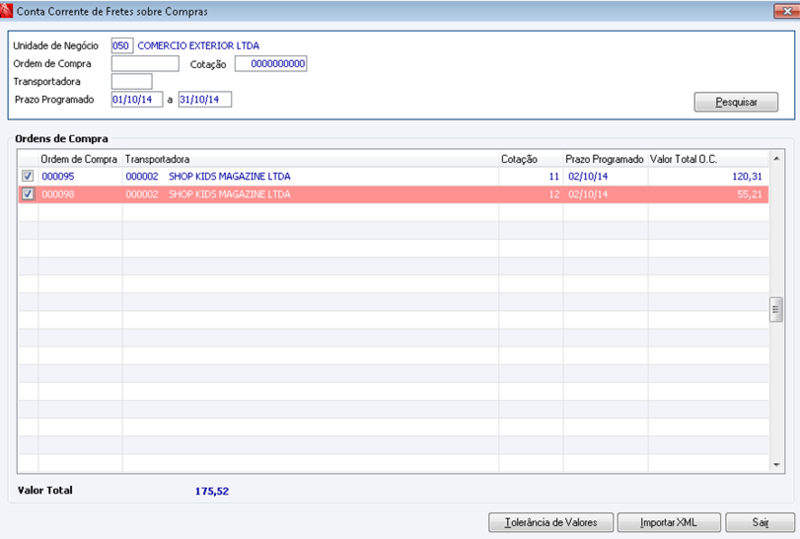Click the total value 175,52
Viewport: 800px width, 539px height.
(212, 491)
